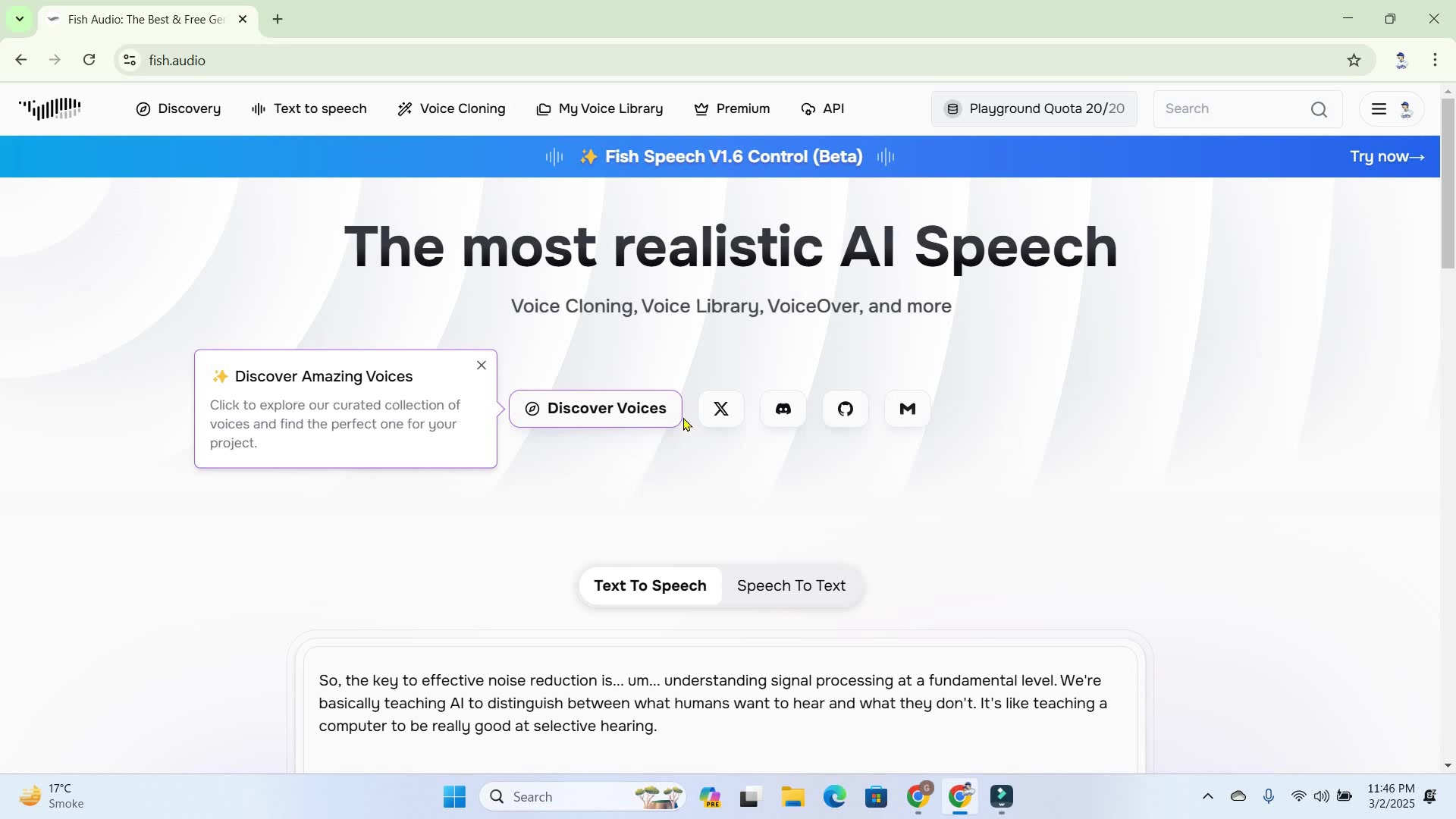This screenshot has height=819, width=1456.
Task: Open the weather widget
Action: pos(53,797)
